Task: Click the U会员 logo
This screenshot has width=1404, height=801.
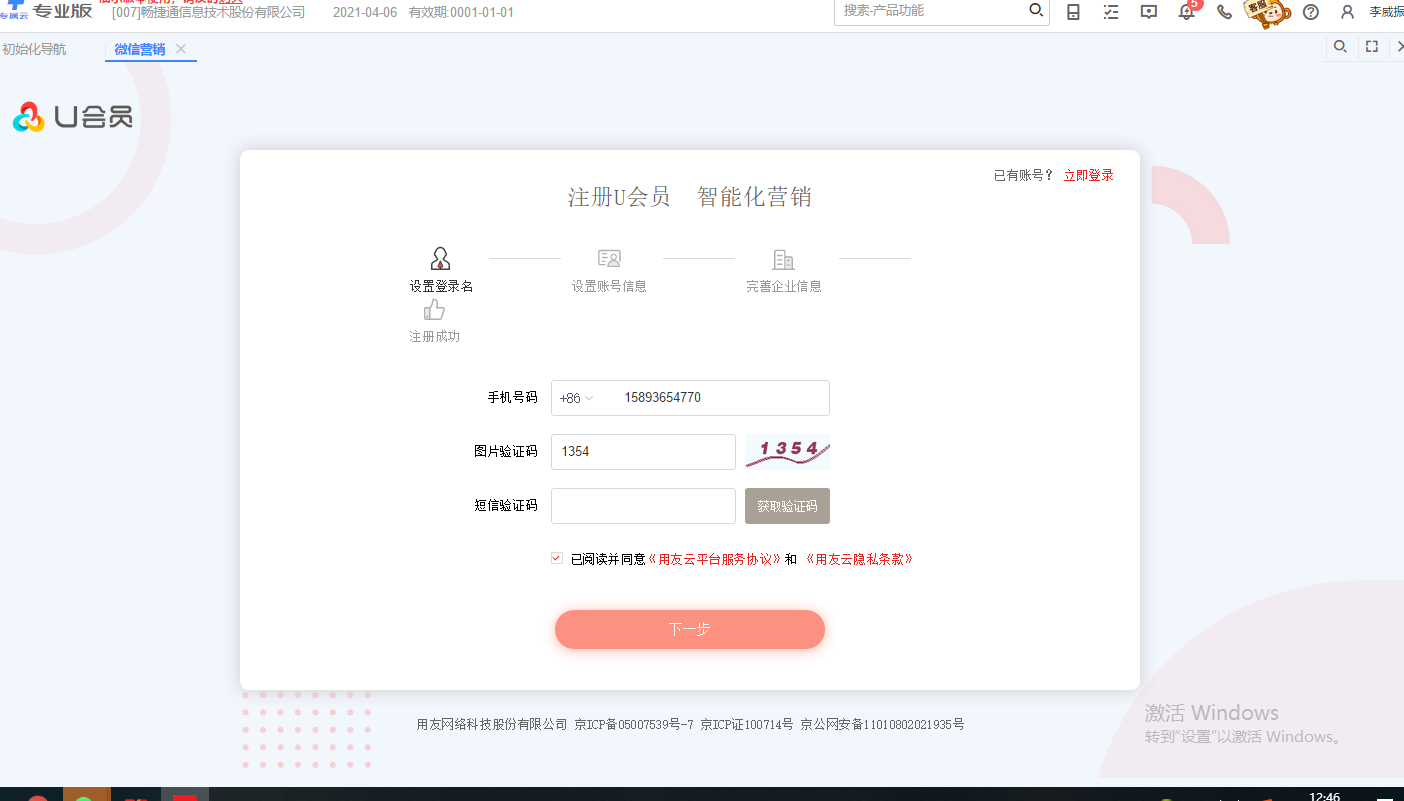Action: 72,117
